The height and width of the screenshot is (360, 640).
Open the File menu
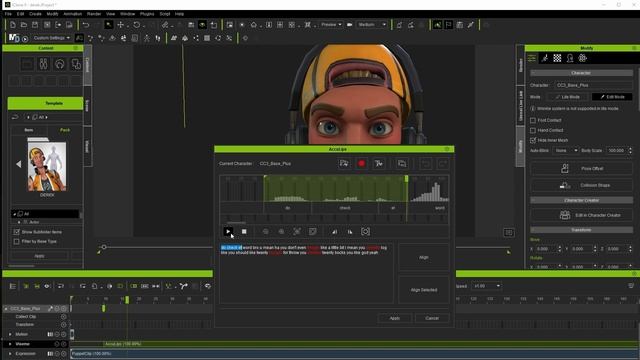click(x=8, y=14)
